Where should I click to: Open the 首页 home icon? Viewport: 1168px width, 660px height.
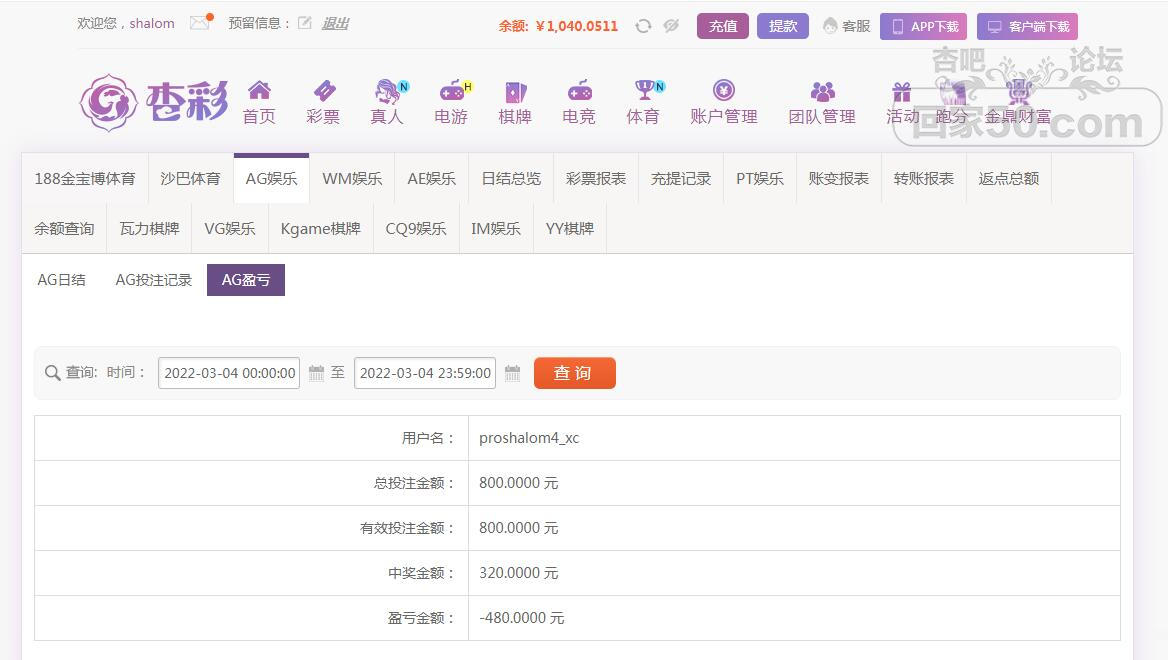pos(259,92)
